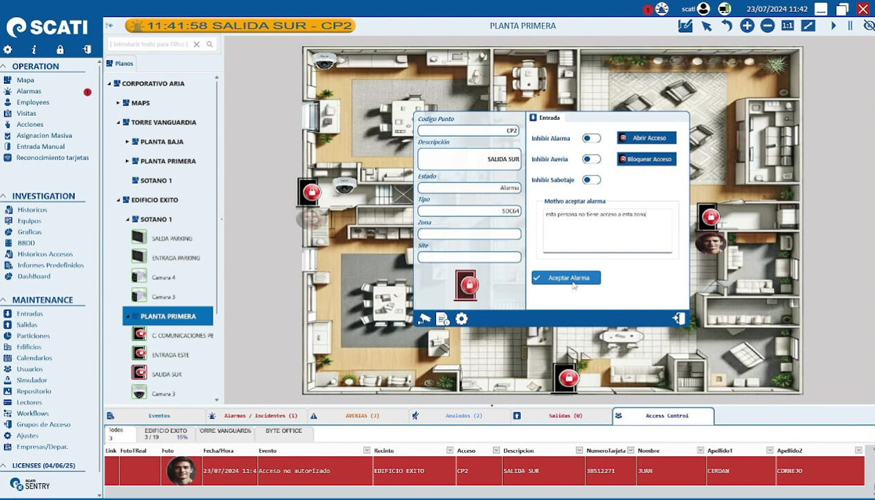Click the 1:1 original scale icon
This screenshot has height=500, width=875.
787,26
